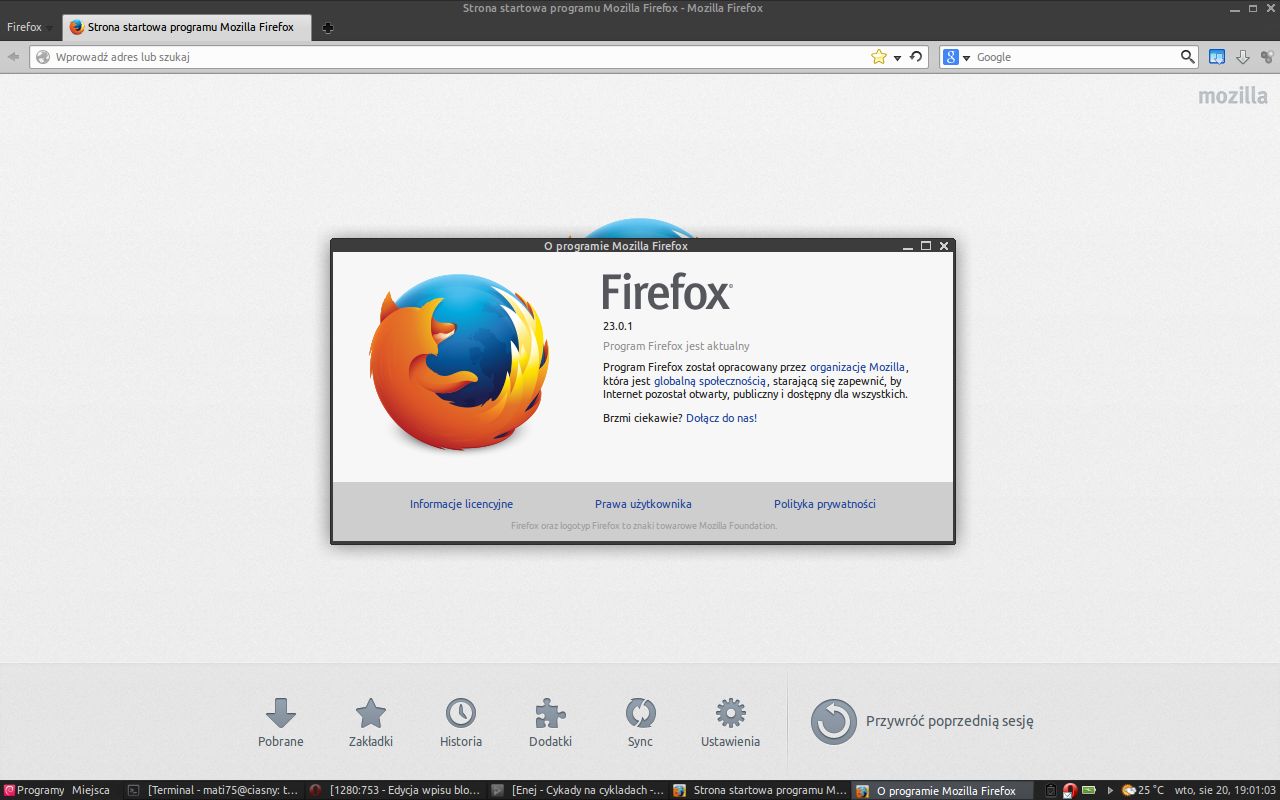The image size is (1280, 800).
Task: Click the show desktop icon before Terminal
Action: pos(132,790)
